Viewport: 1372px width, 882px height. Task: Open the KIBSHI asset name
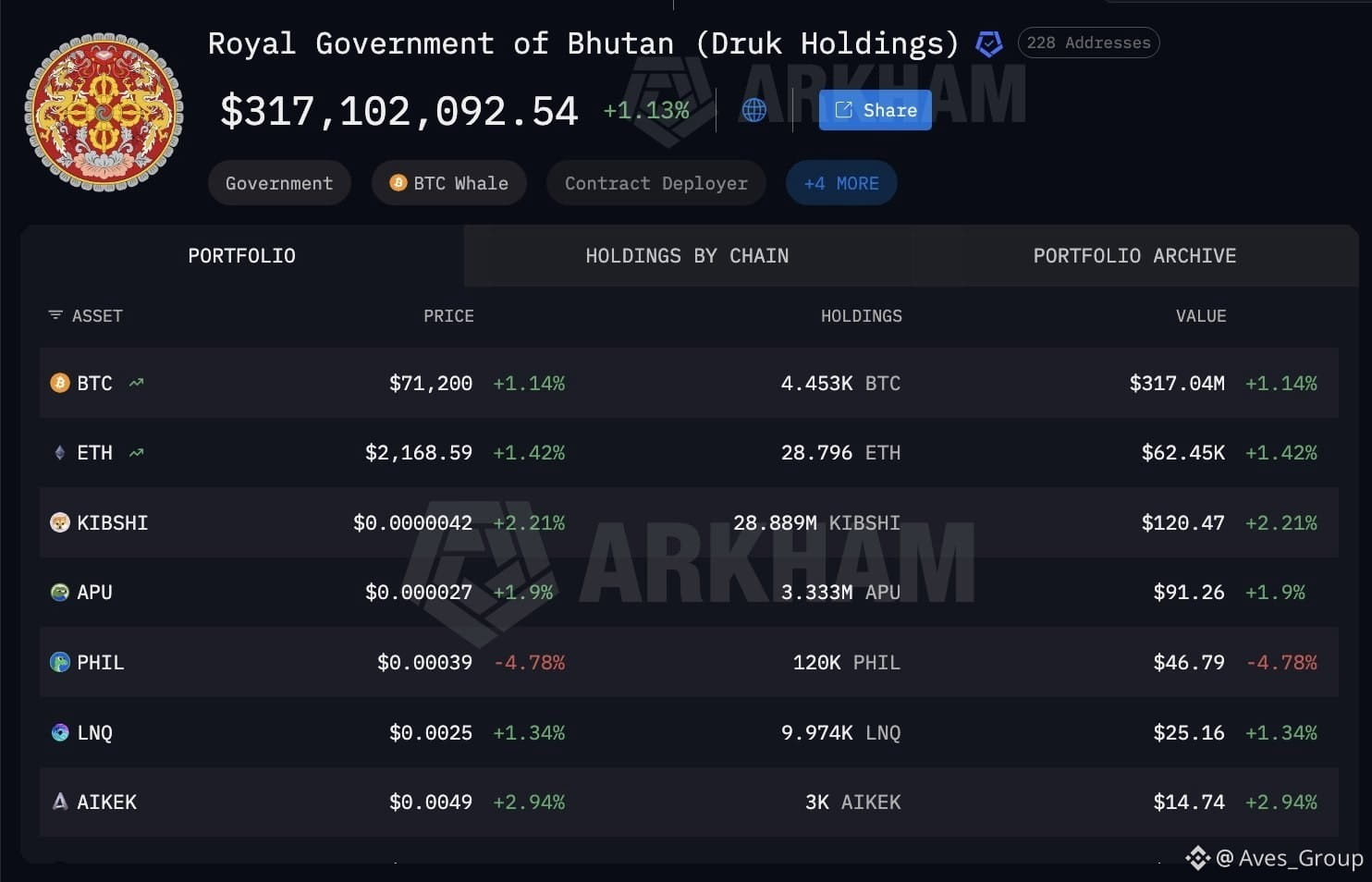(112, 522)
